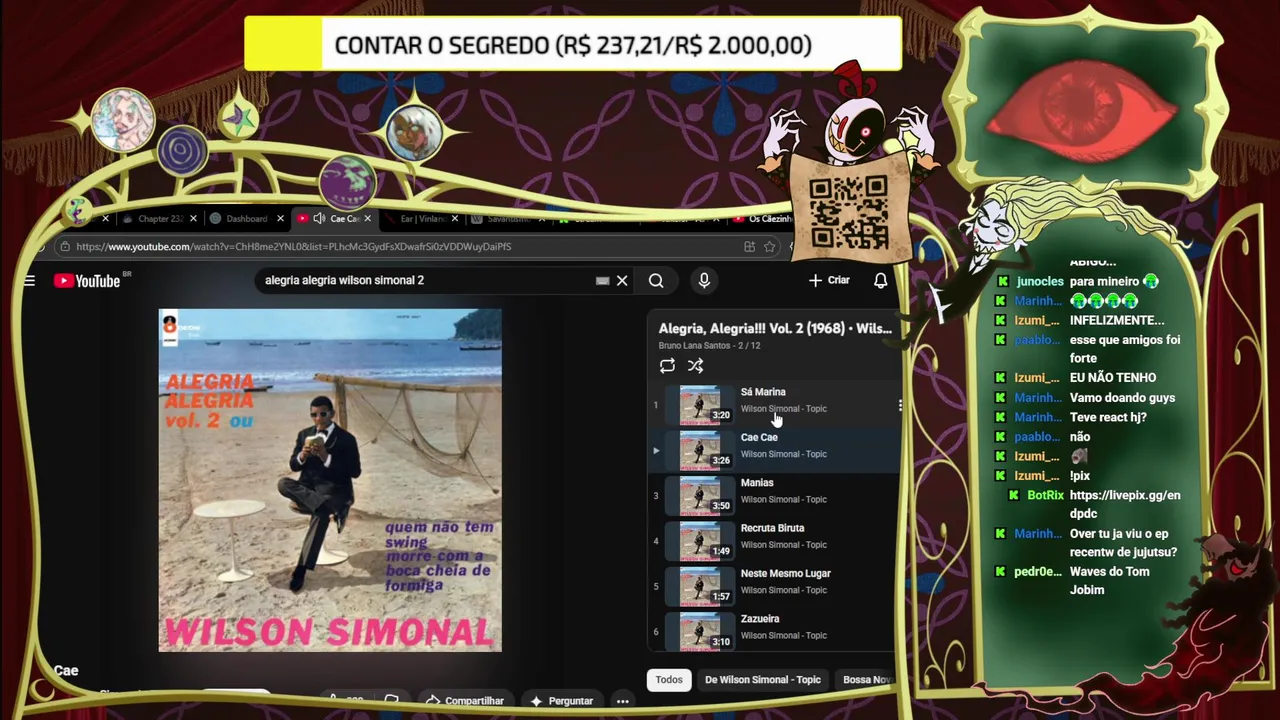Click the browser address bar URL
Viewport: 1280px width, 720px height.
[x=293, y=247]
